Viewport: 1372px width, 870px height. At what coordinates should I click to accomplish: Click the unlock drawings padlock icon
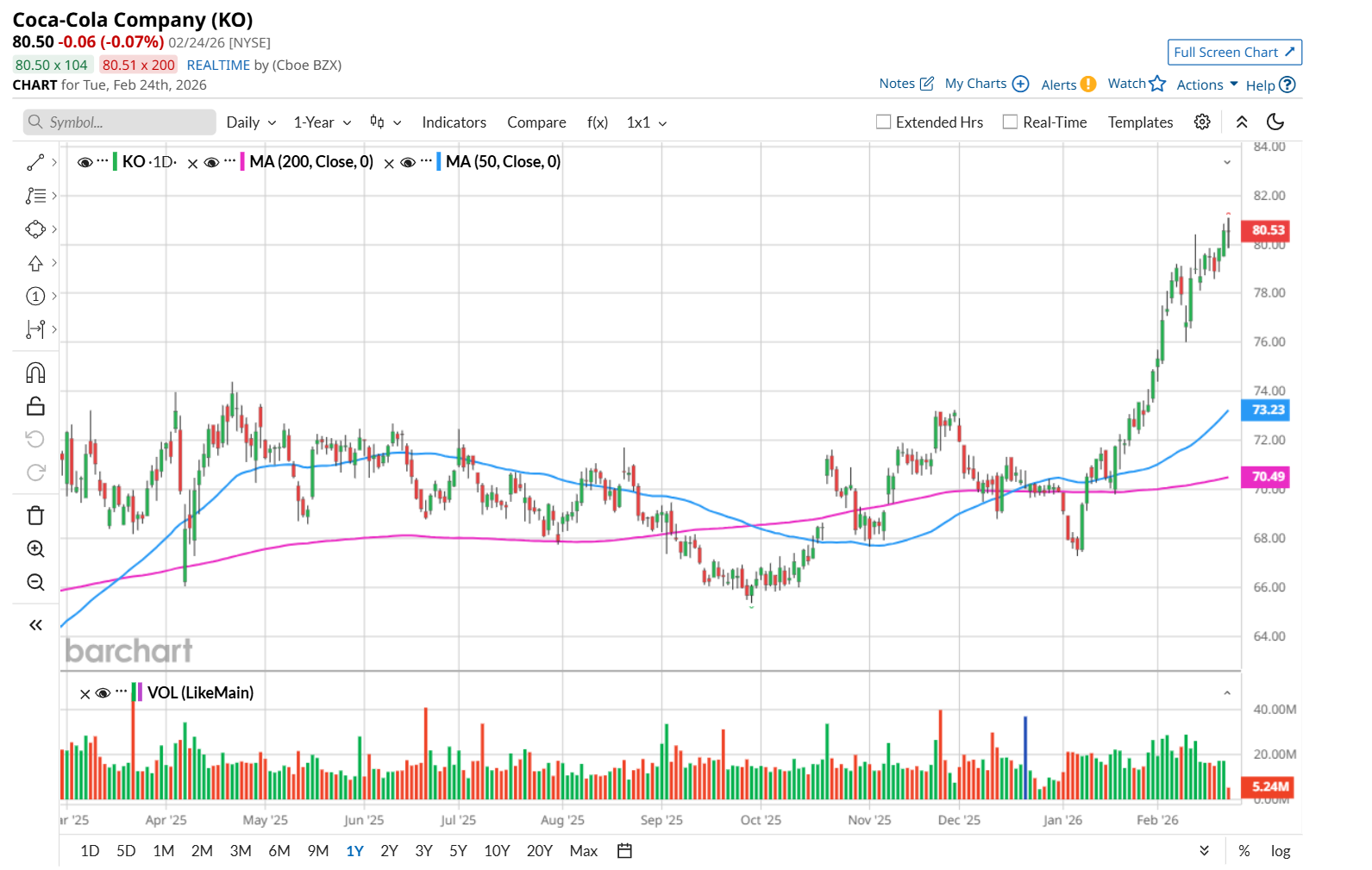(x=35, y=406)
